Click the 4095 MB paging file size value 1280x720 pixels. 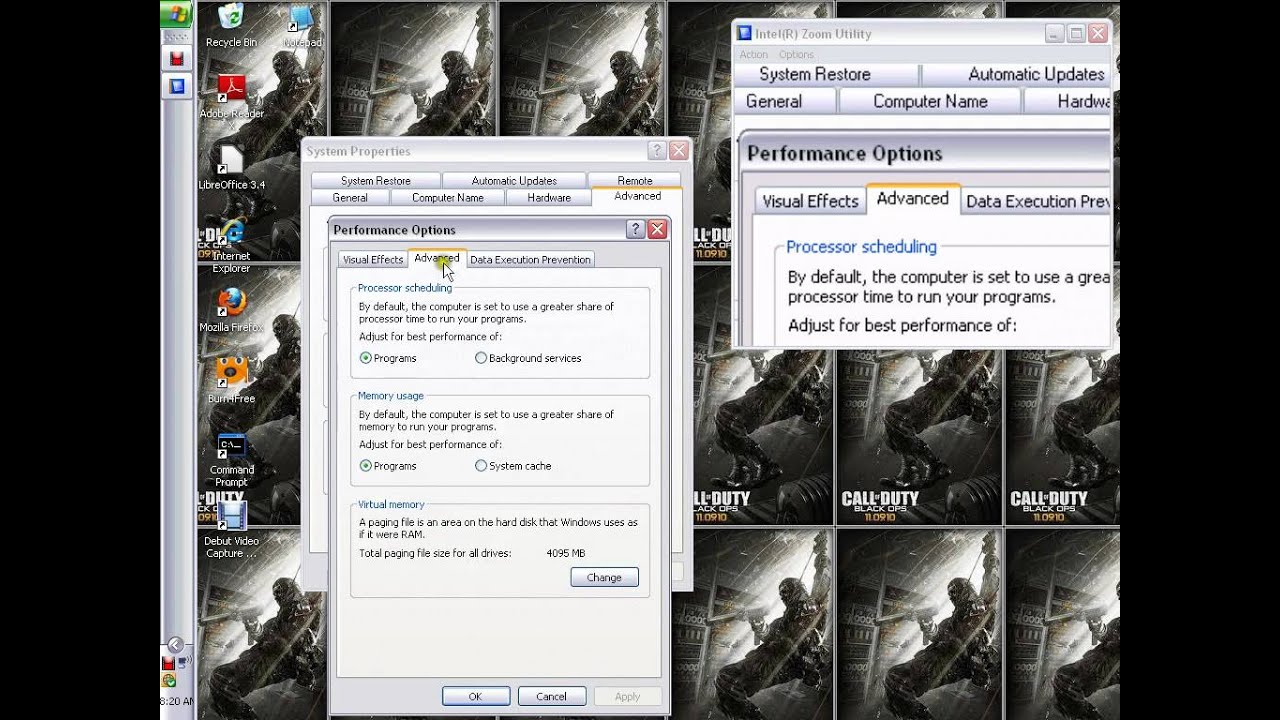[x=566, y=553]
